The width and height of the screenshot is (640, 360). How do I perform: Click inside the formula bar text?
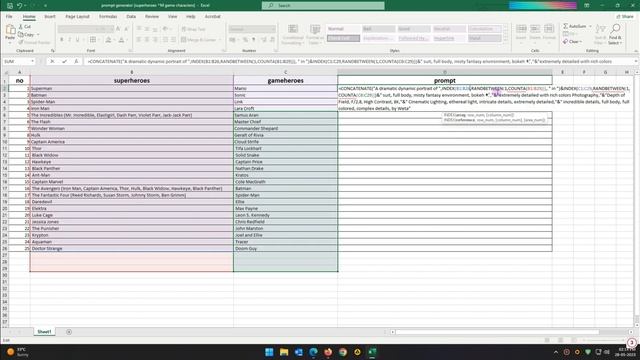[x=359, y=61]
